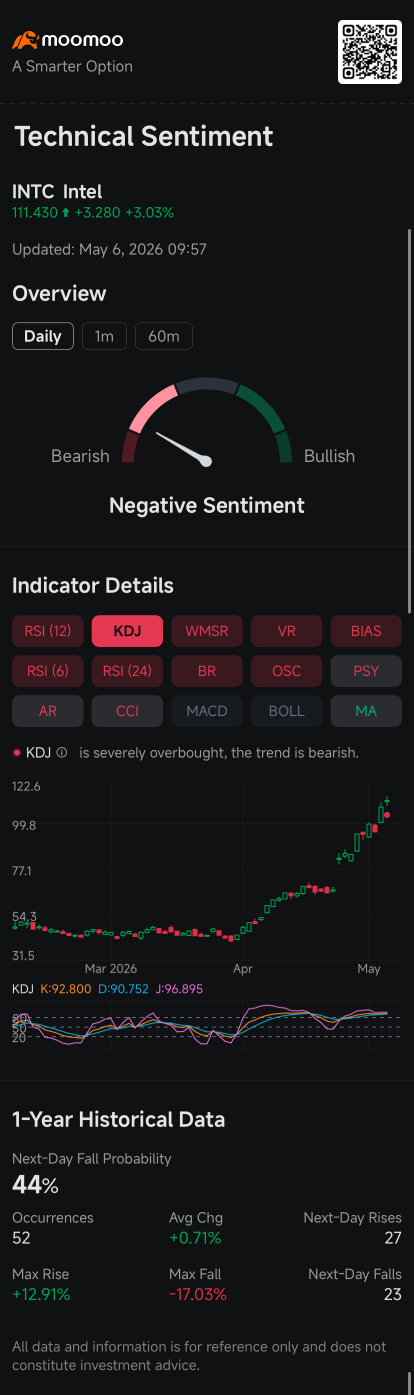This screenshot has width=414, height=1395.
Task: Switch to the 1m timeframe
Action: tap(104, 336)
